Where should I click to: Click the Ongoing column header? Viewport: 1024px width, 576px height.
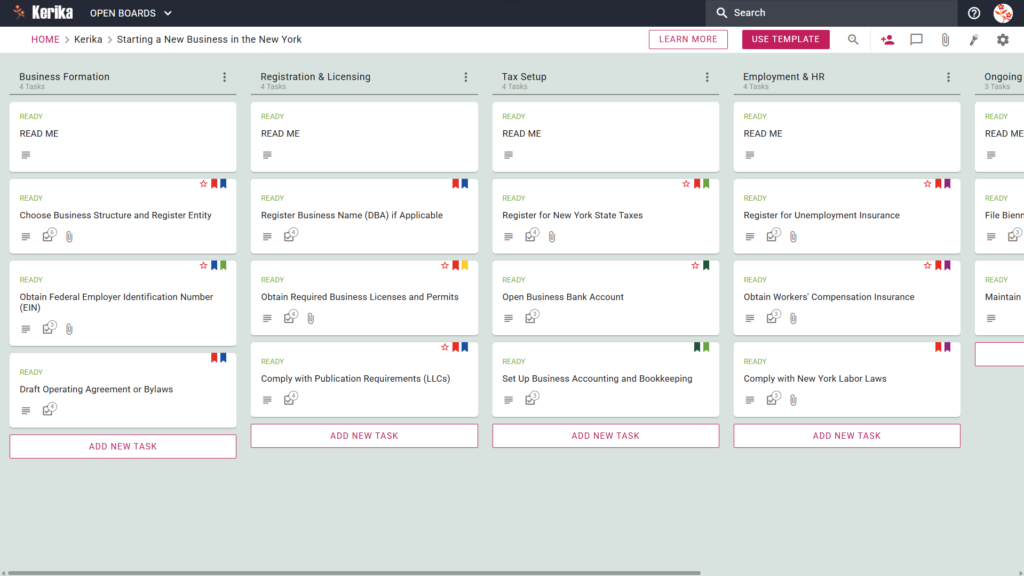1002,76
